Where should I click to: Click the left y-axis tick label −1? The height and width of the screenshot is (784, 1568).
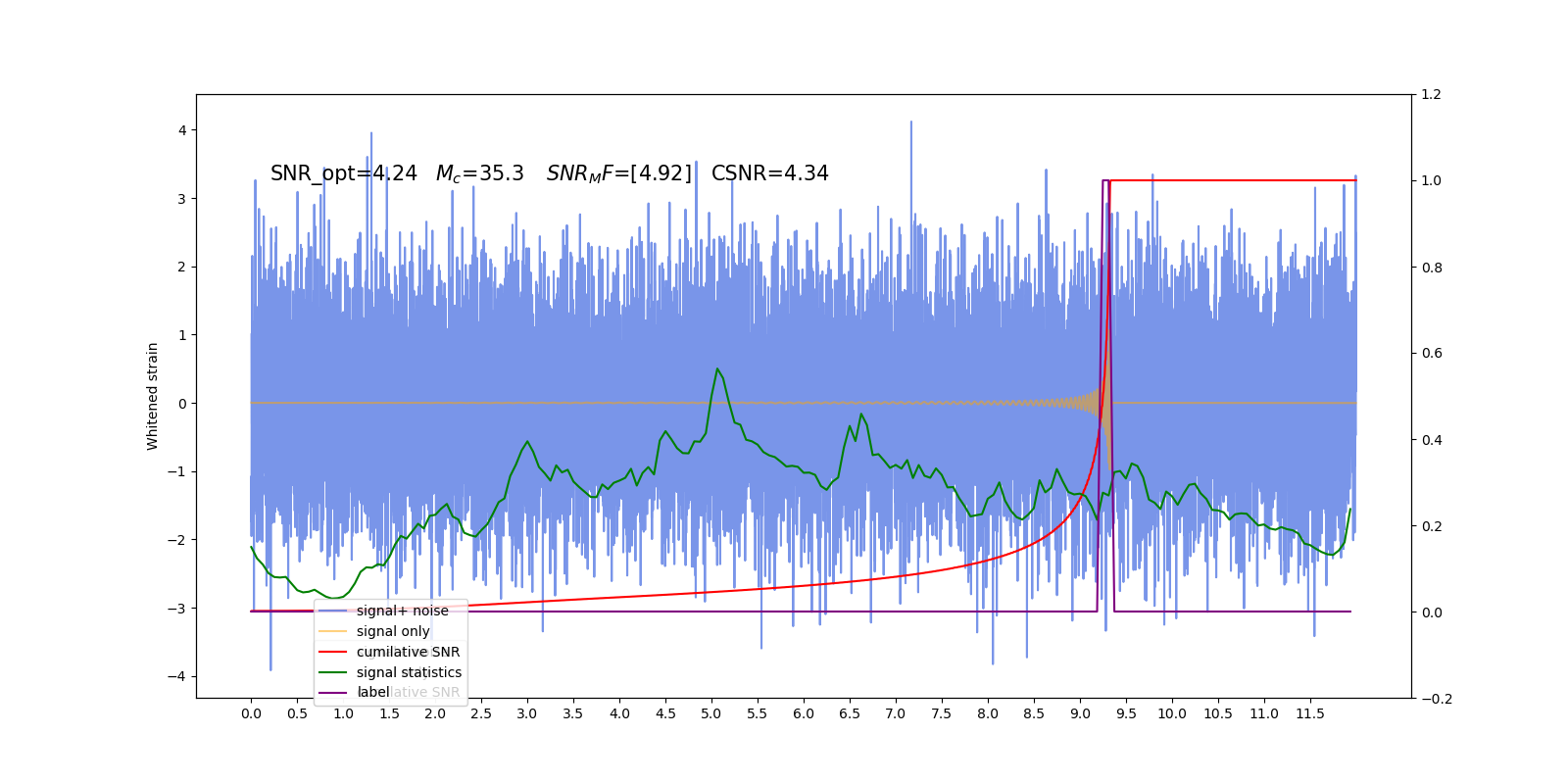tap(177, 471)
